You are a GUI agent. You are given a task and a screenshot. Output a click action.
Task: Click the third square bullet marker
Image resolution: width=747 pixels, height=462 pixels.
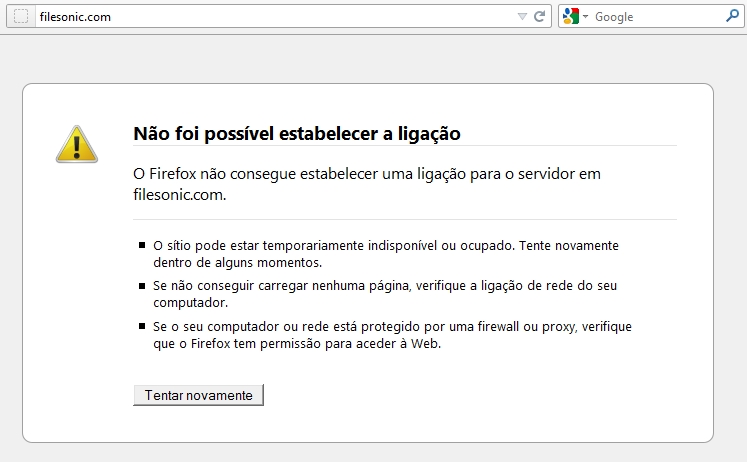tap(142, 327)
